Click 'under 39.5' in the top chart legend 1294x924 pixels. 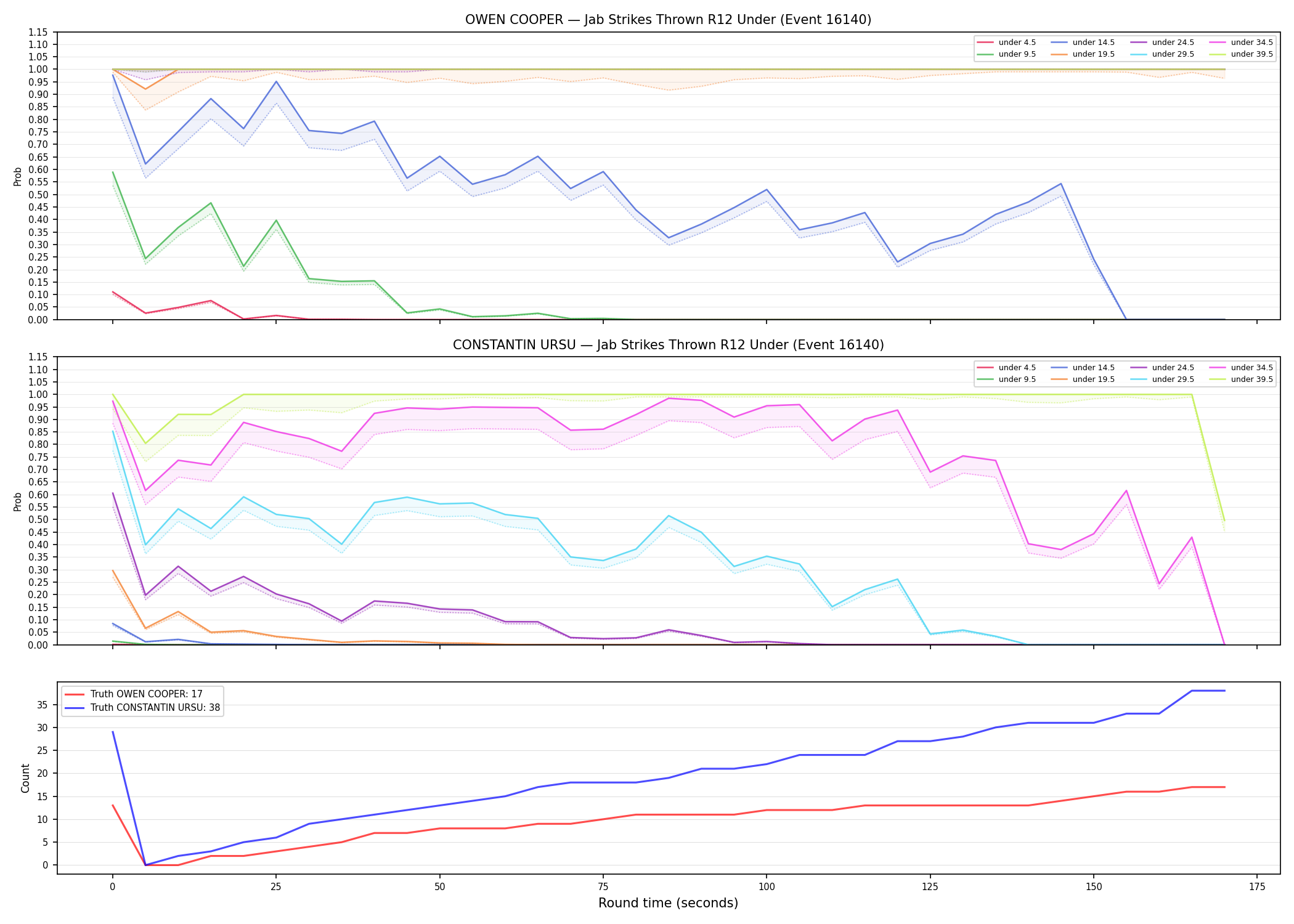[1251, 54]
